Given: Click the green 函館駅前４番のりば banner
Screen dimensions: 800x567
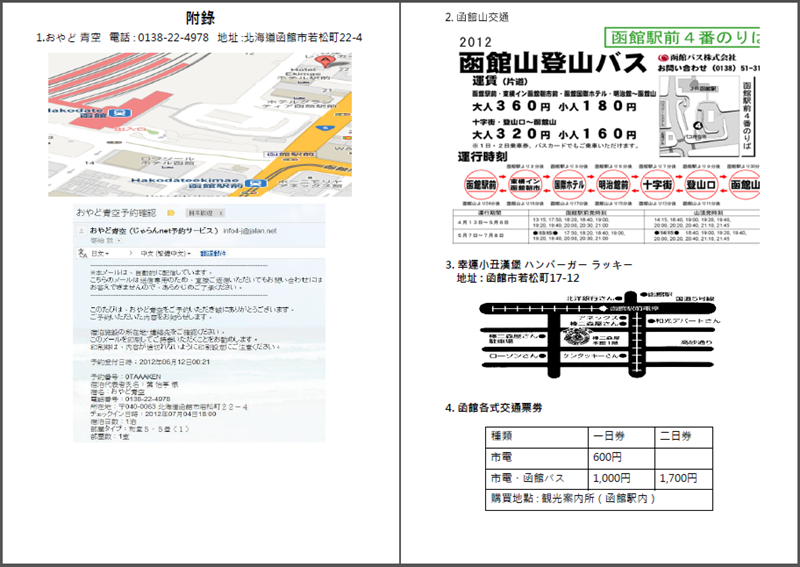Looking at the screenshot, I should [682, 38].
